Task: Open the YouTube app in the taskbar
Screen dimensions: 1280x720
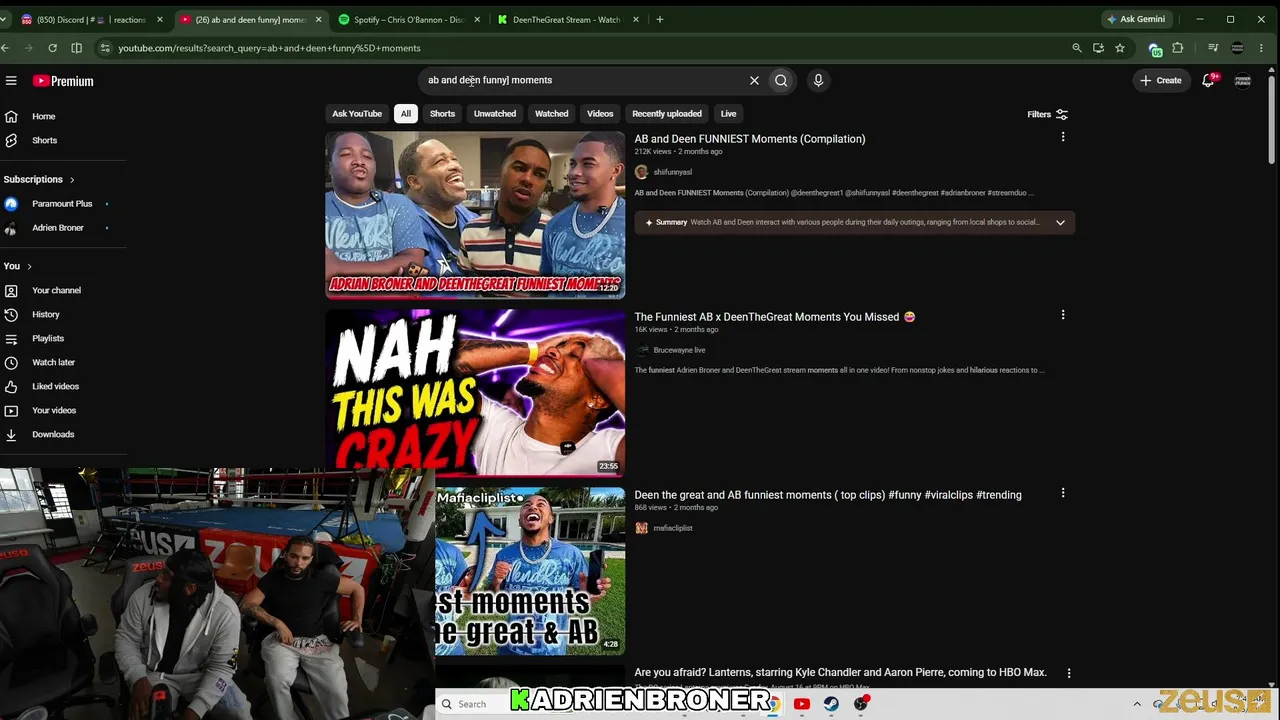Action: [802, 704]
